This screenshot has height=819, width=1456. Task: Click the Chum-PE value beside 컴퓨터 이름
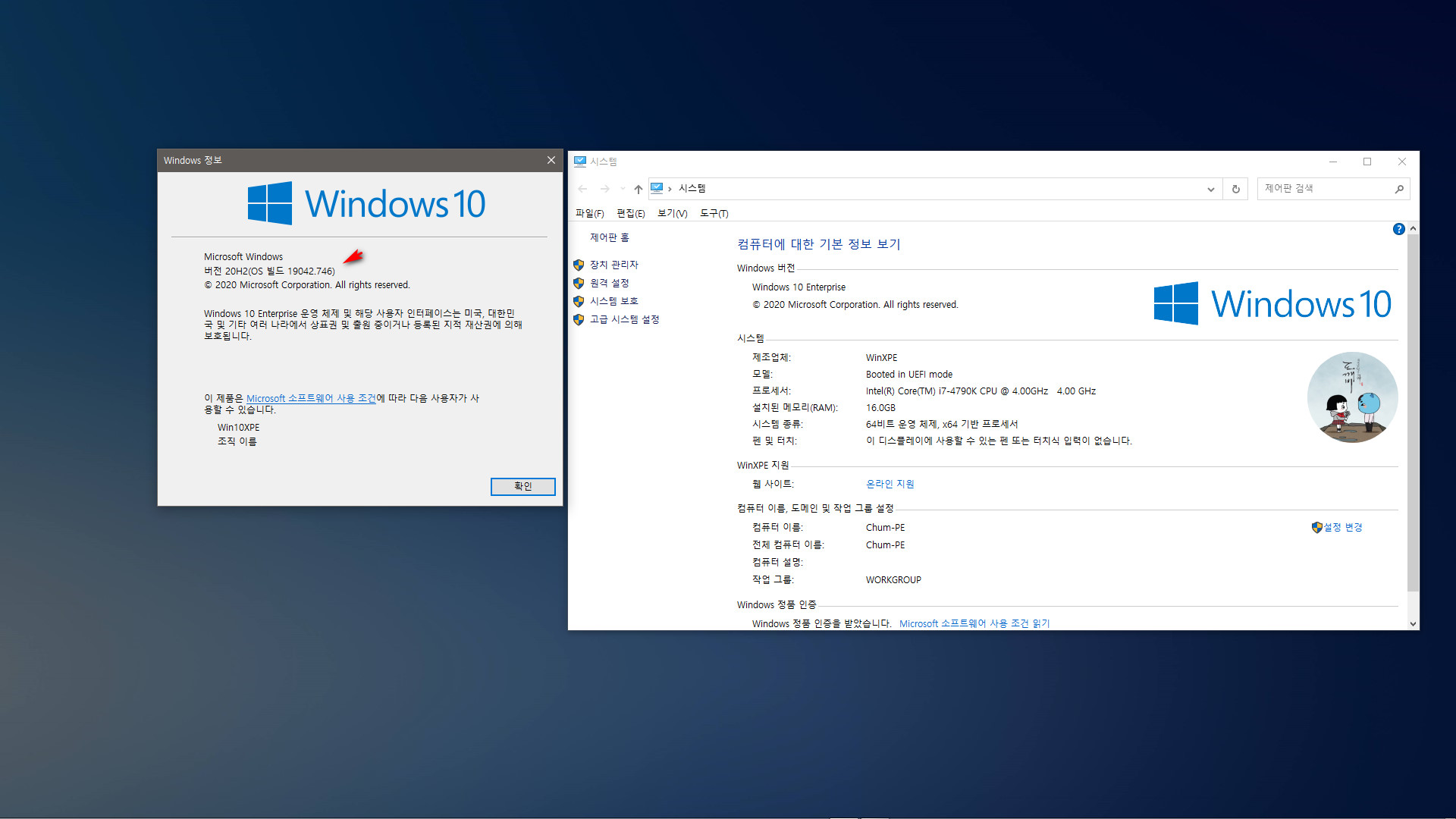tap(885, 528)
